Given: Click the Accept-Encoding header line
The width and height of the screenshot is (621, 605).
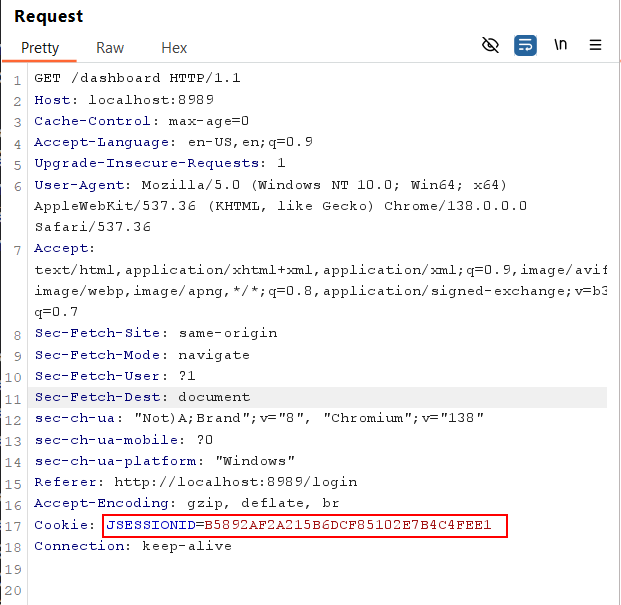Looking at the screenshot, I should [x=173, y=504].
